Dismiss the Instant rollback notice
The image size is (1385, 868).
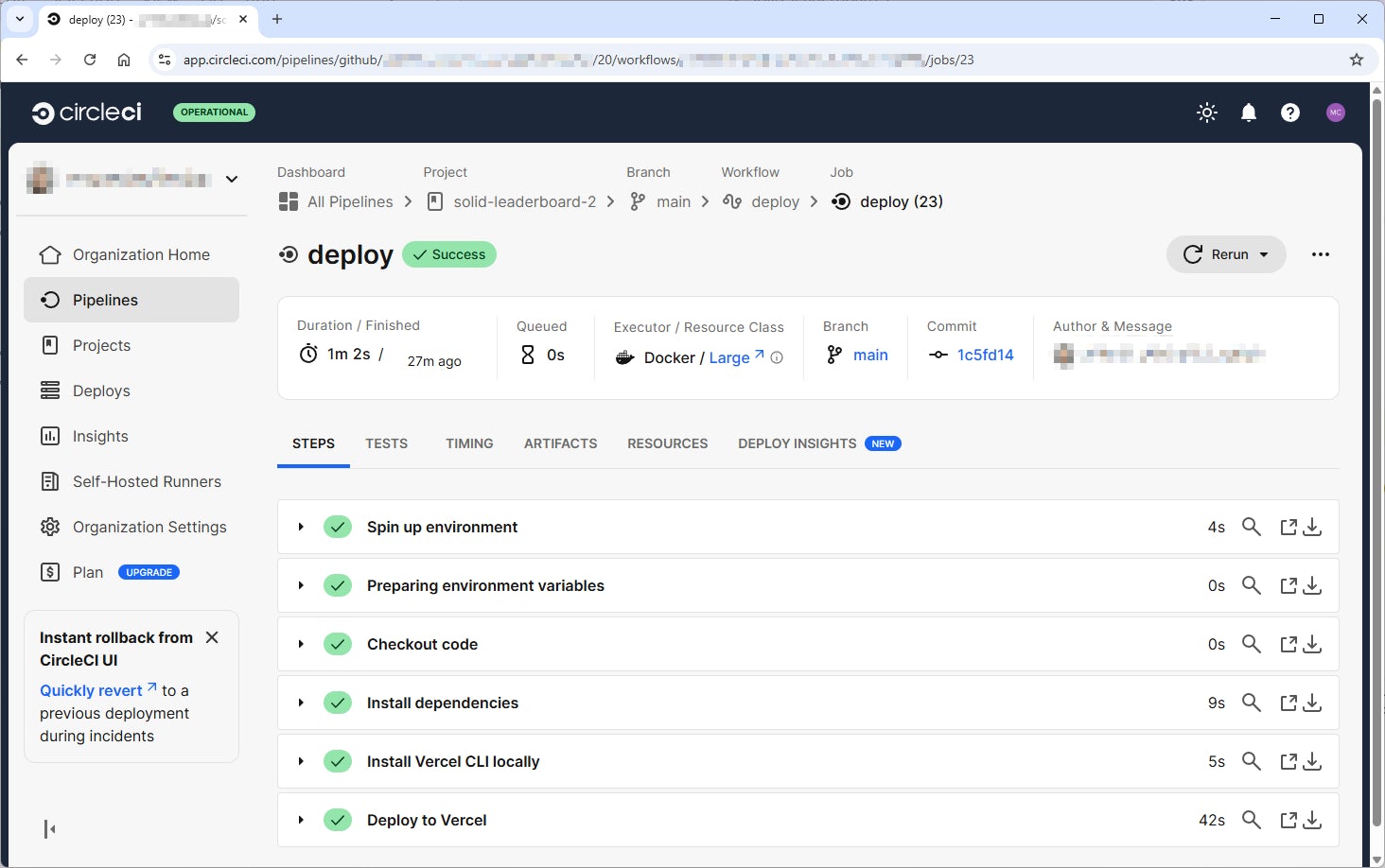[x=212, y=637]
